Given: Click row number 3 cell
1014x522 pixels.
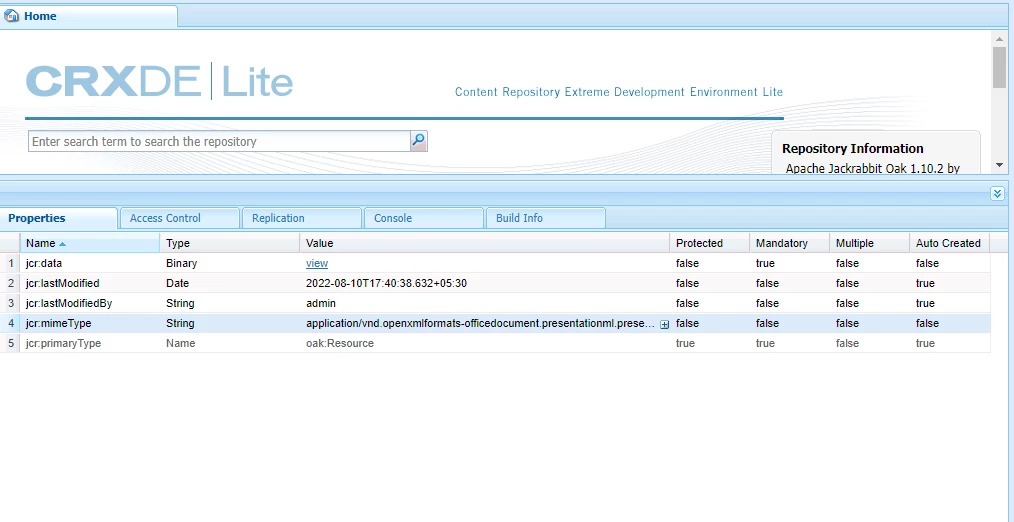Looking at the screenshot, I should click(11, 303).
